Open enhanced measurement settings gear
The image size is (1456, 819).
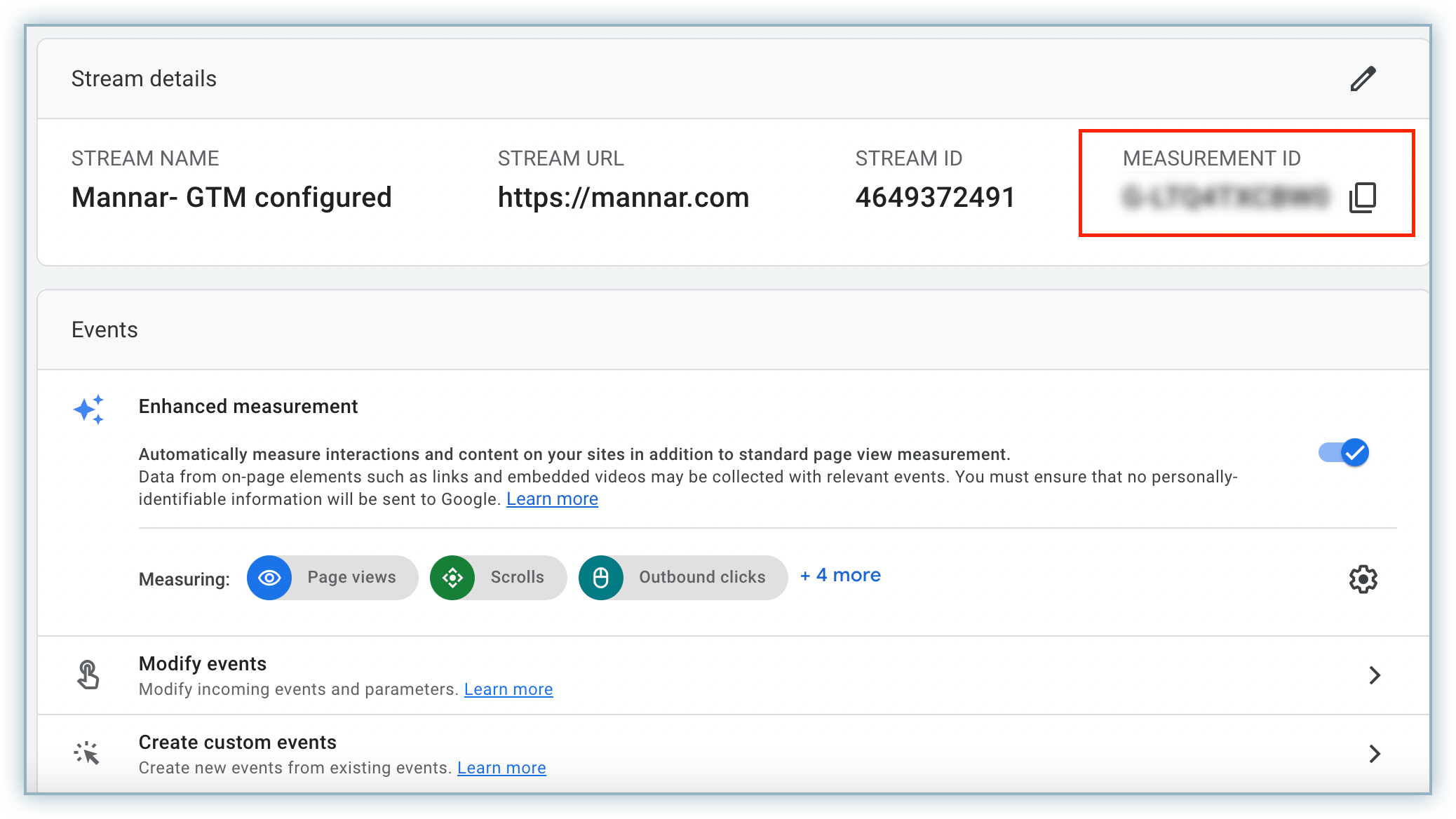tap(1363, 578)
